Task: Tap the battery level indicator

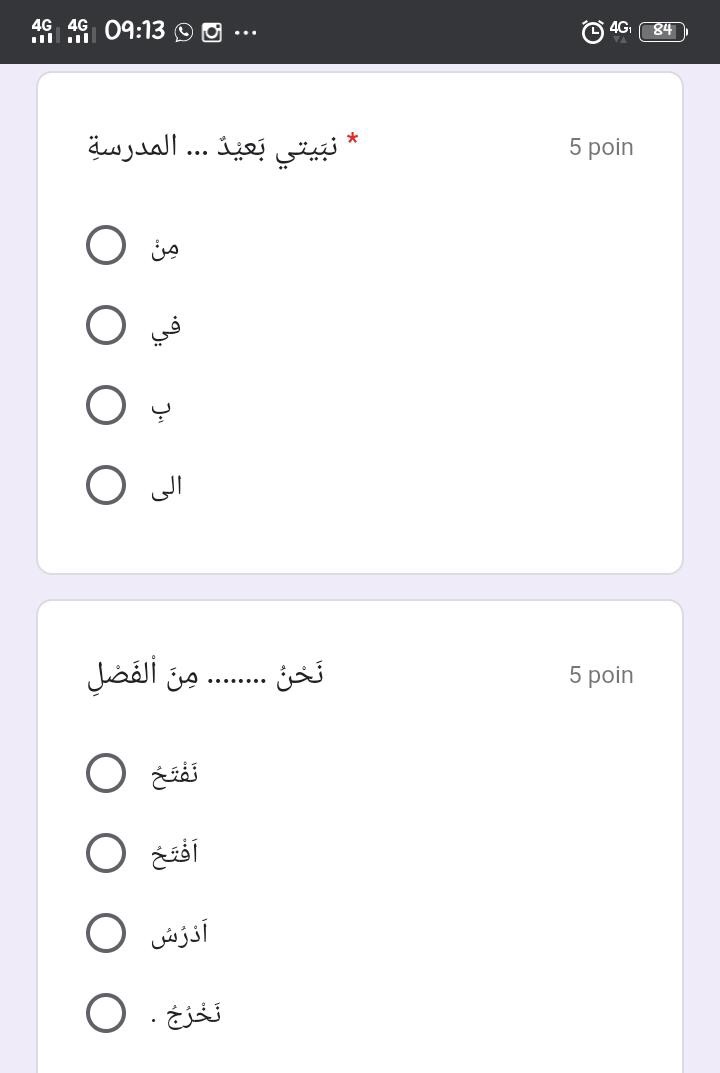Action: click(662, 31)
